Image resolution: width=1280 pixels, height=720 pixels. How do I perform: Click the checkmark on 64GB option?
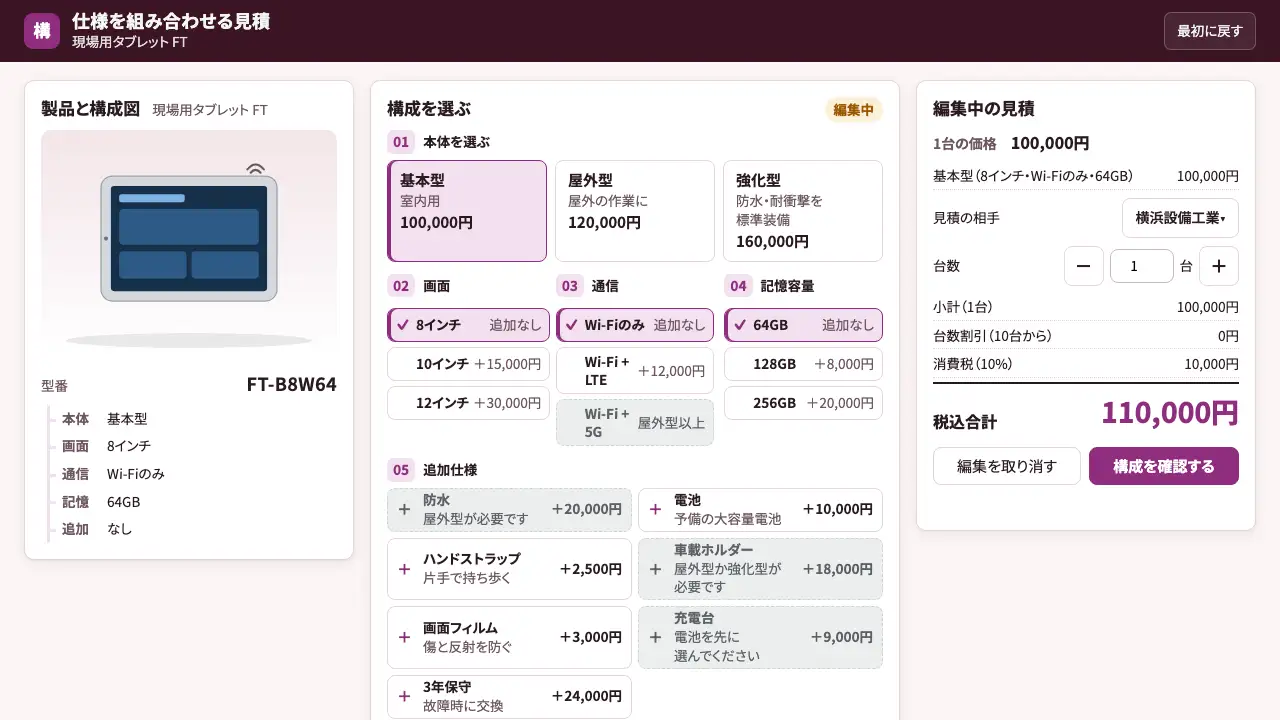[740, 325]
